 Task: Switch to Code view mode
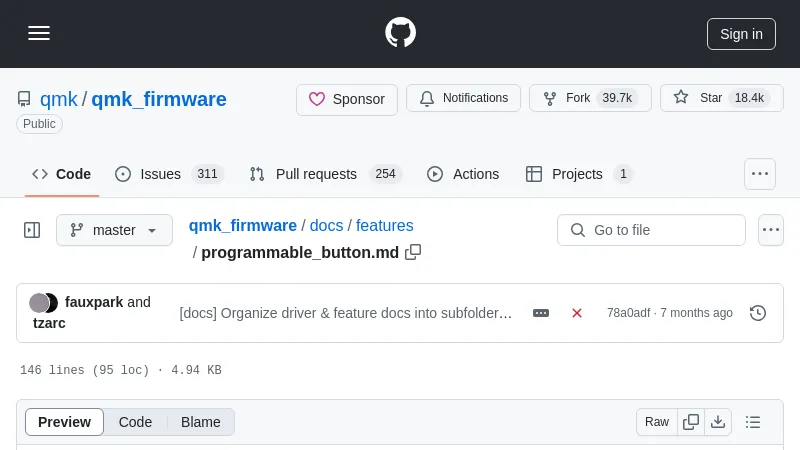tap(135, 422)
